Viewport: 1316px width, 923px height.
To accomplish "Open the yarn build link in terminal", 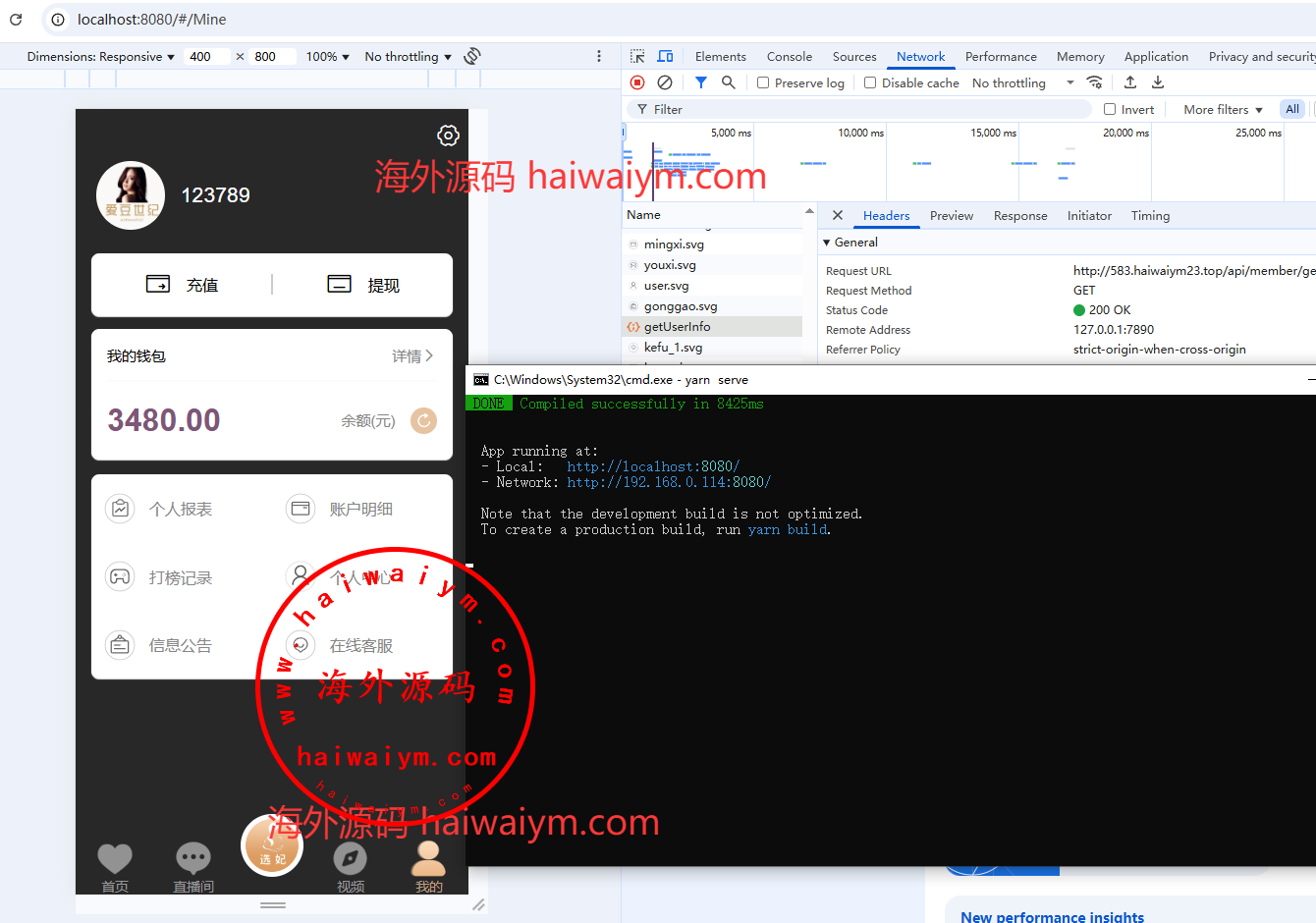I will (x=788, y=529).
